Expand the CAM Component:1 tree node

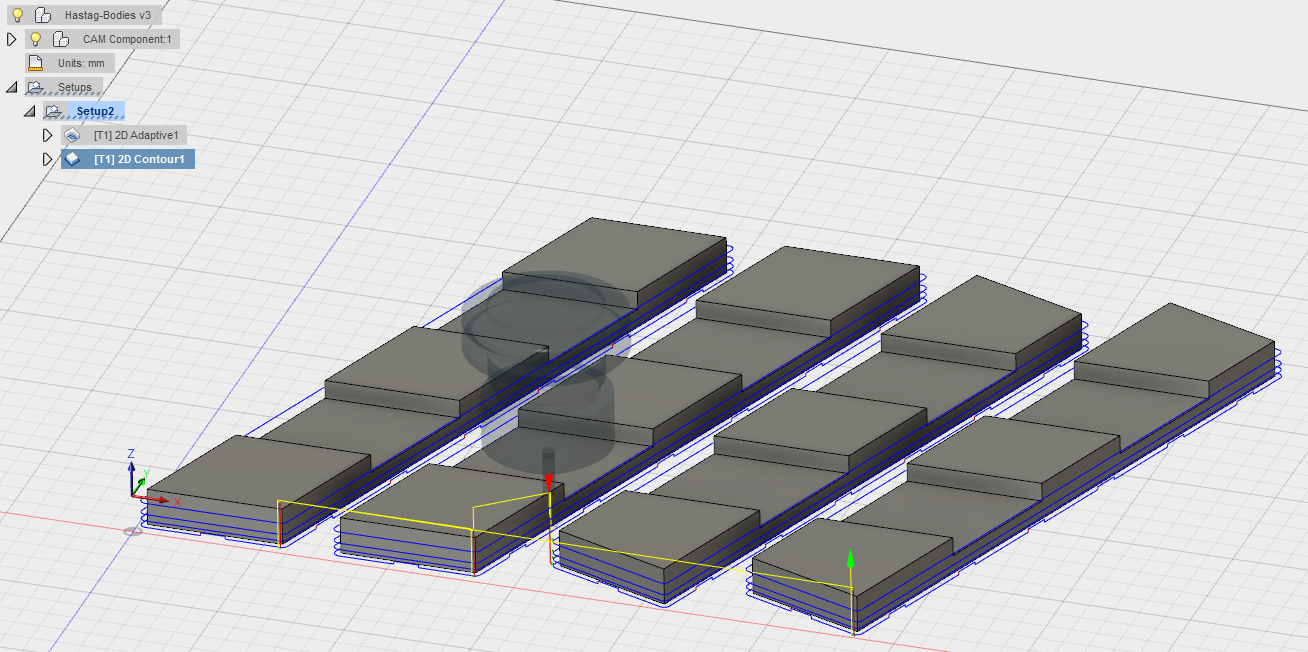tap(11, 39)
